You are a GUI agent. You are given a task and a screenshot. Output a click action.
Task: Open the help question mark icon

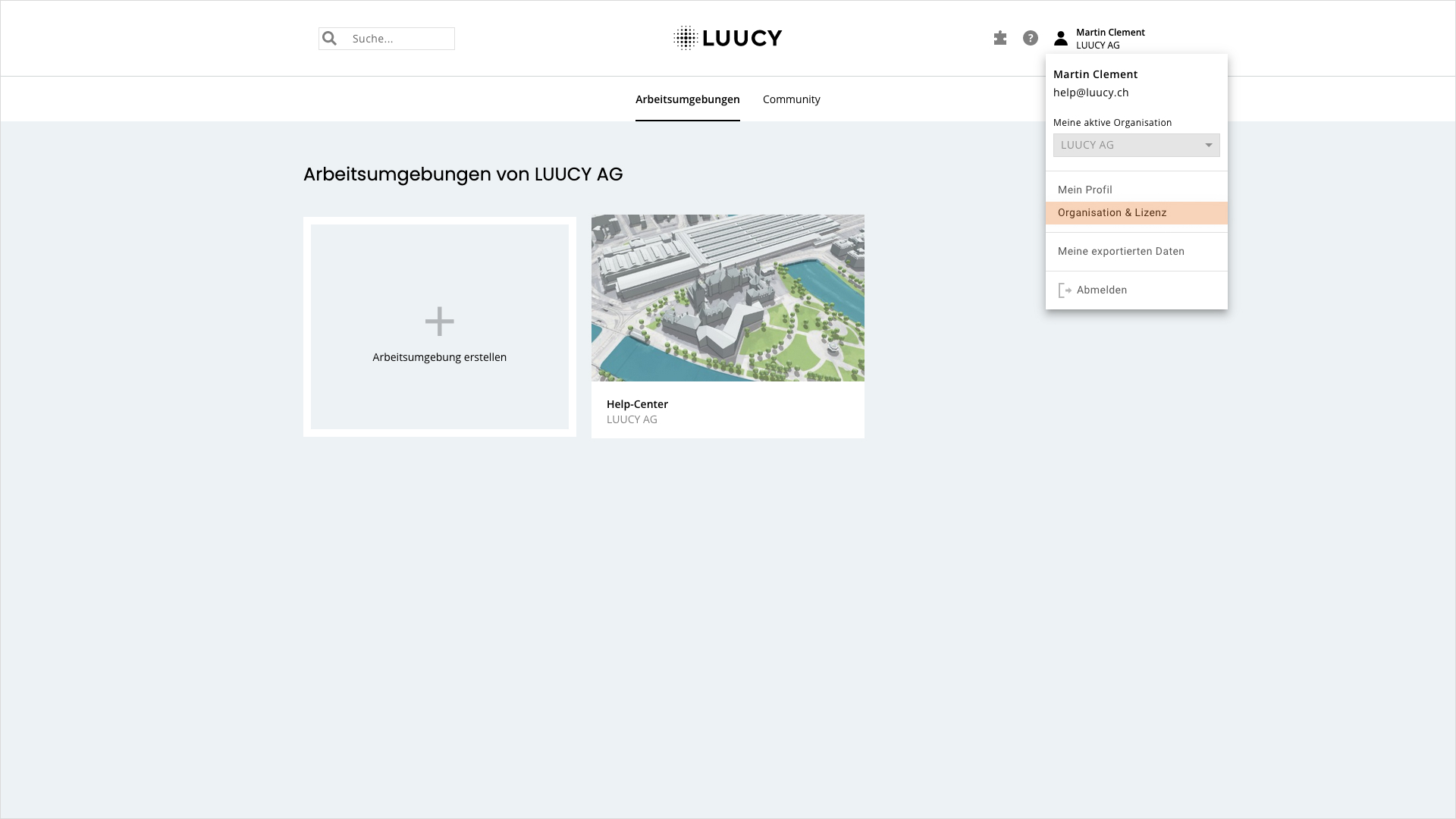[1029, 37]
